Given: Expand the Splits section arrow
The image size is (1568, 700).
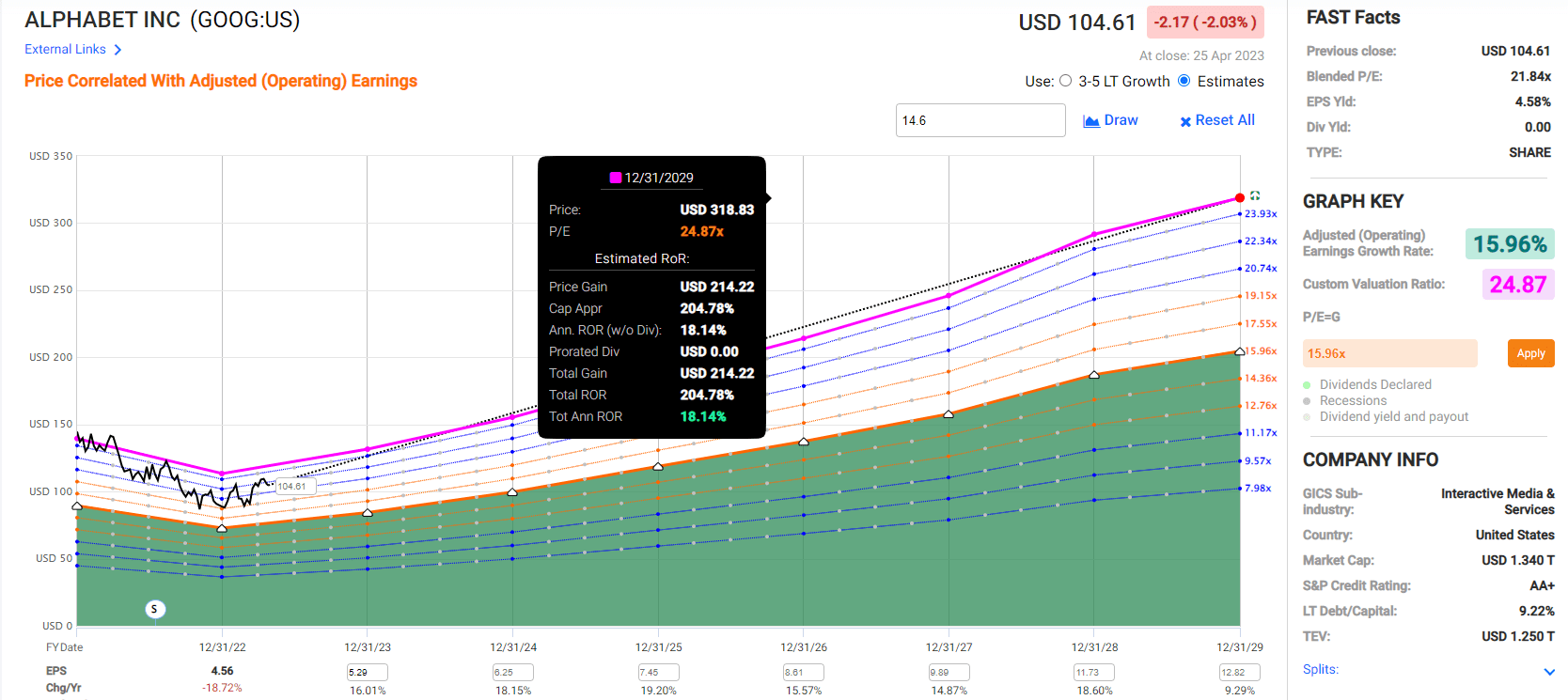Looking at the screenshot, I should click(x=1549, y=671).
